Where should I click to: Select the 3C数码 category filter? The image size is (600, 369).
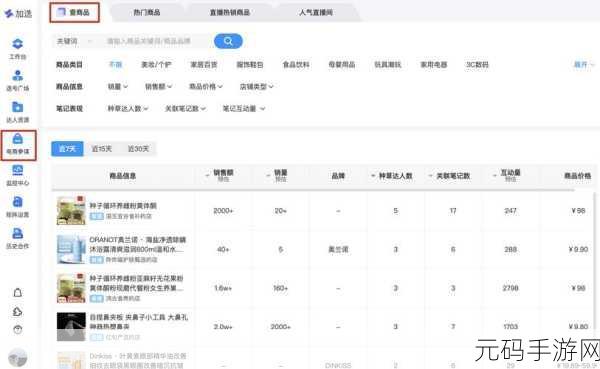477,65
